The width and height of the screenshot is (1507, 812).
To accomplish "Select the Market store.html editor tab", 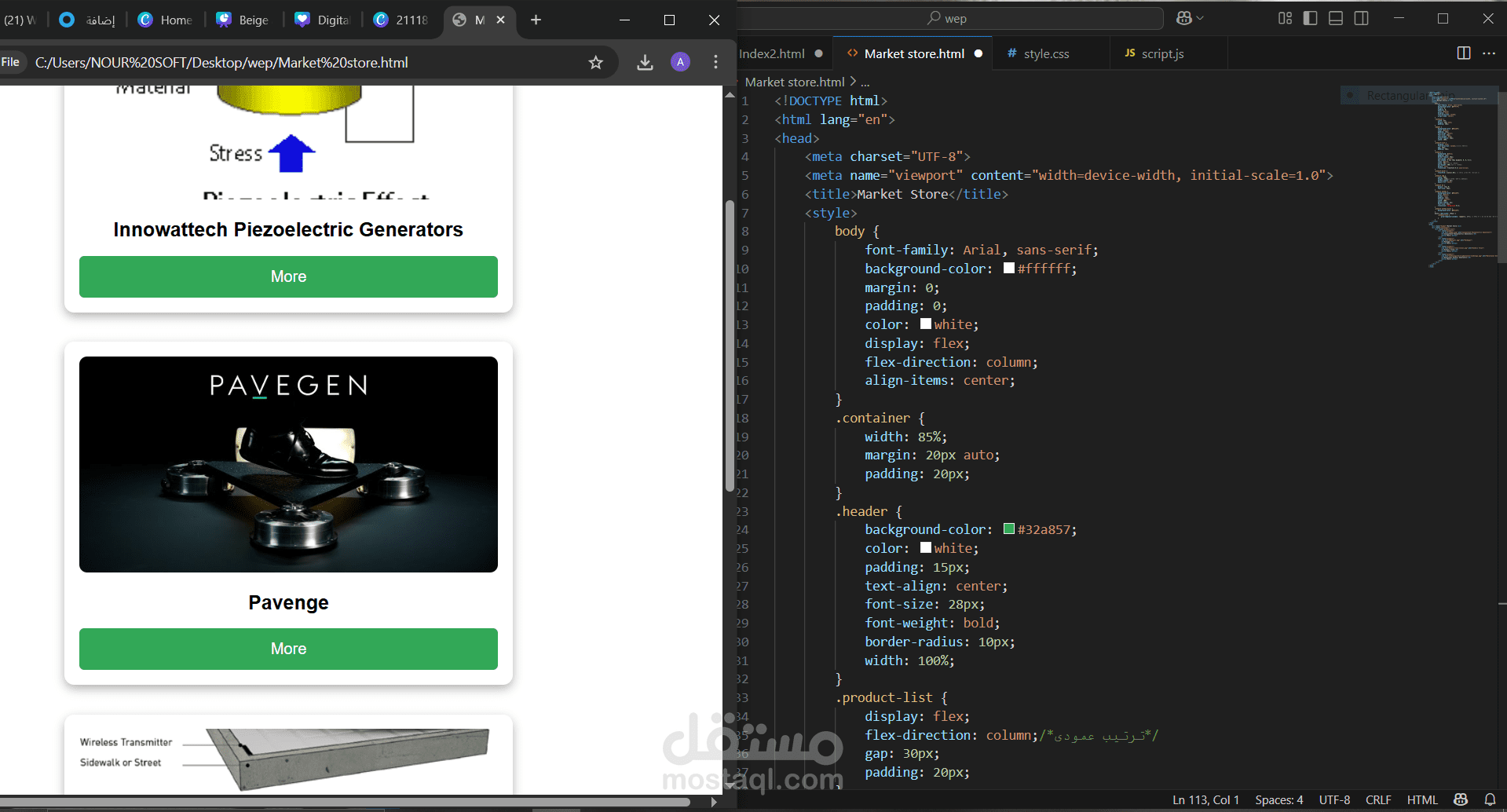I will click(913, 53).
